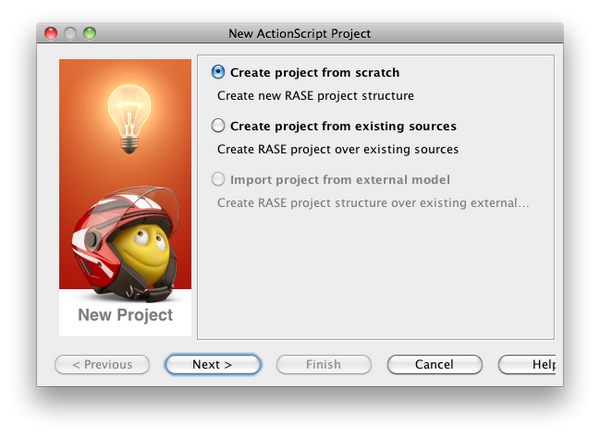
Task: Click the 'Create new RASE project structure' description
Action: click(x=315, y=96)
